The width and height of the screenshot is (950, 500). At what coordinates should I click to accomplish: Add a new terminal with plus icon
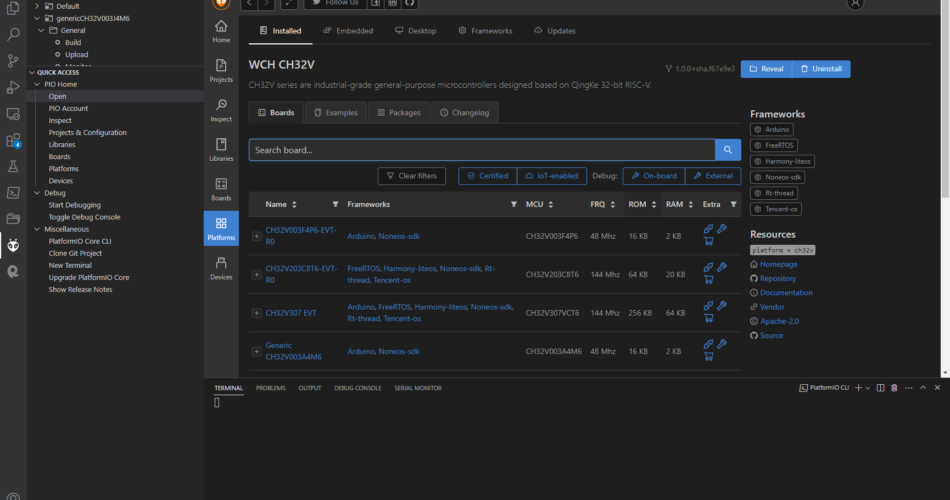coord(858,388)
